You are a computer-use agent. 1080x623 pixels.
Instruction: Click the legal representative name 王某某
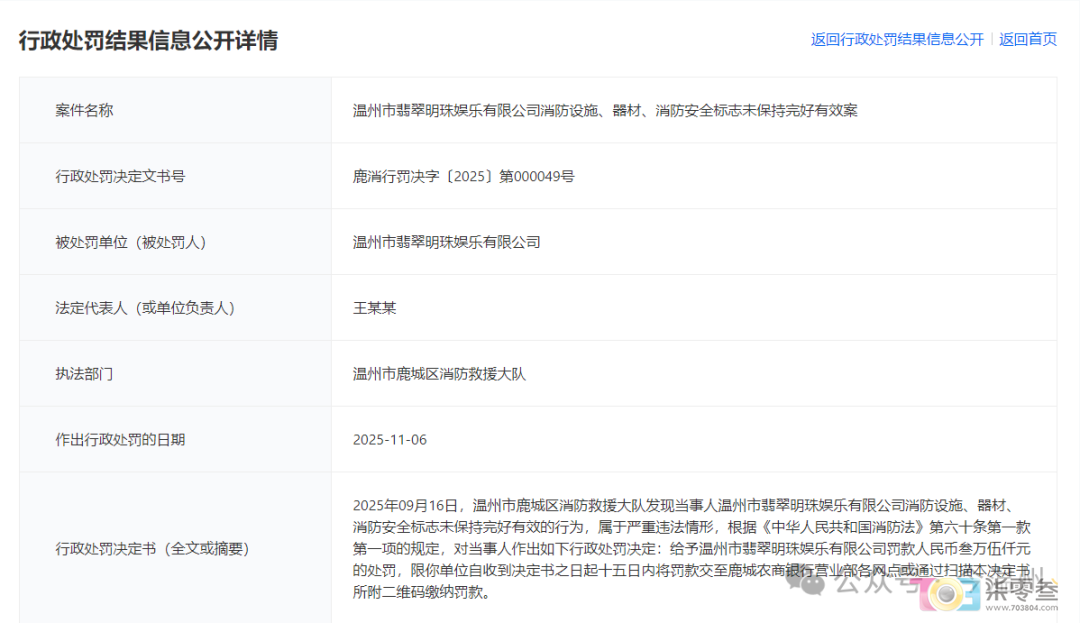click(x=375, y=308)
